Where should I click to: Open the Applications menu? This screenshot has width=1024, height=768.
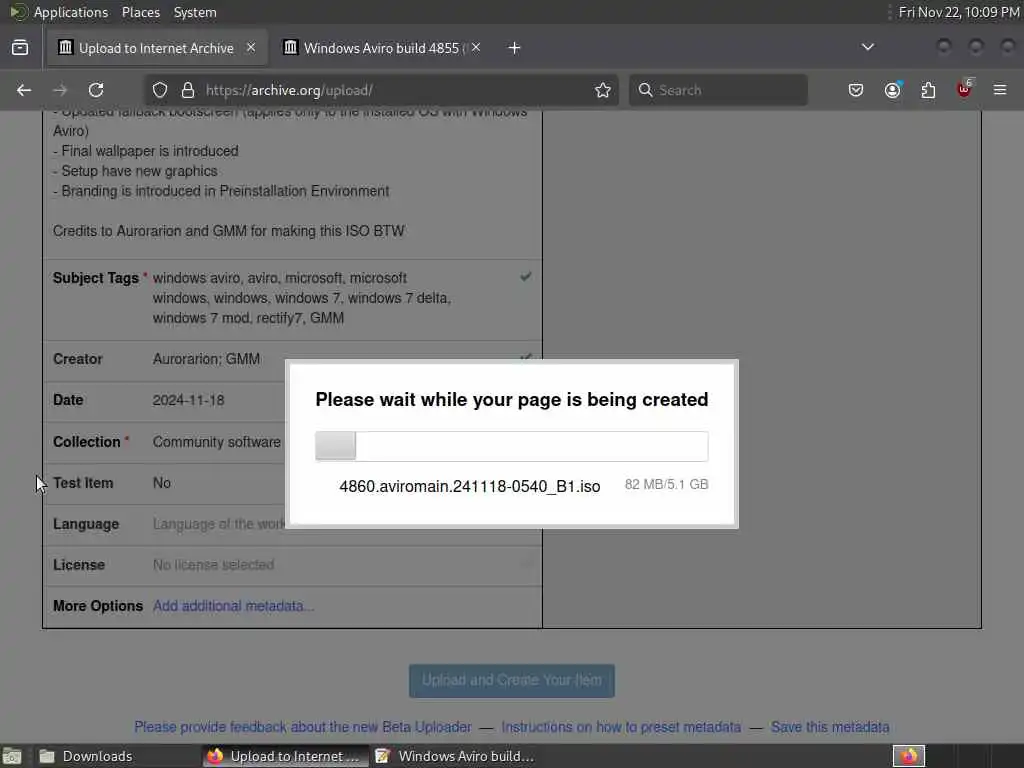[x=71, y=12]
